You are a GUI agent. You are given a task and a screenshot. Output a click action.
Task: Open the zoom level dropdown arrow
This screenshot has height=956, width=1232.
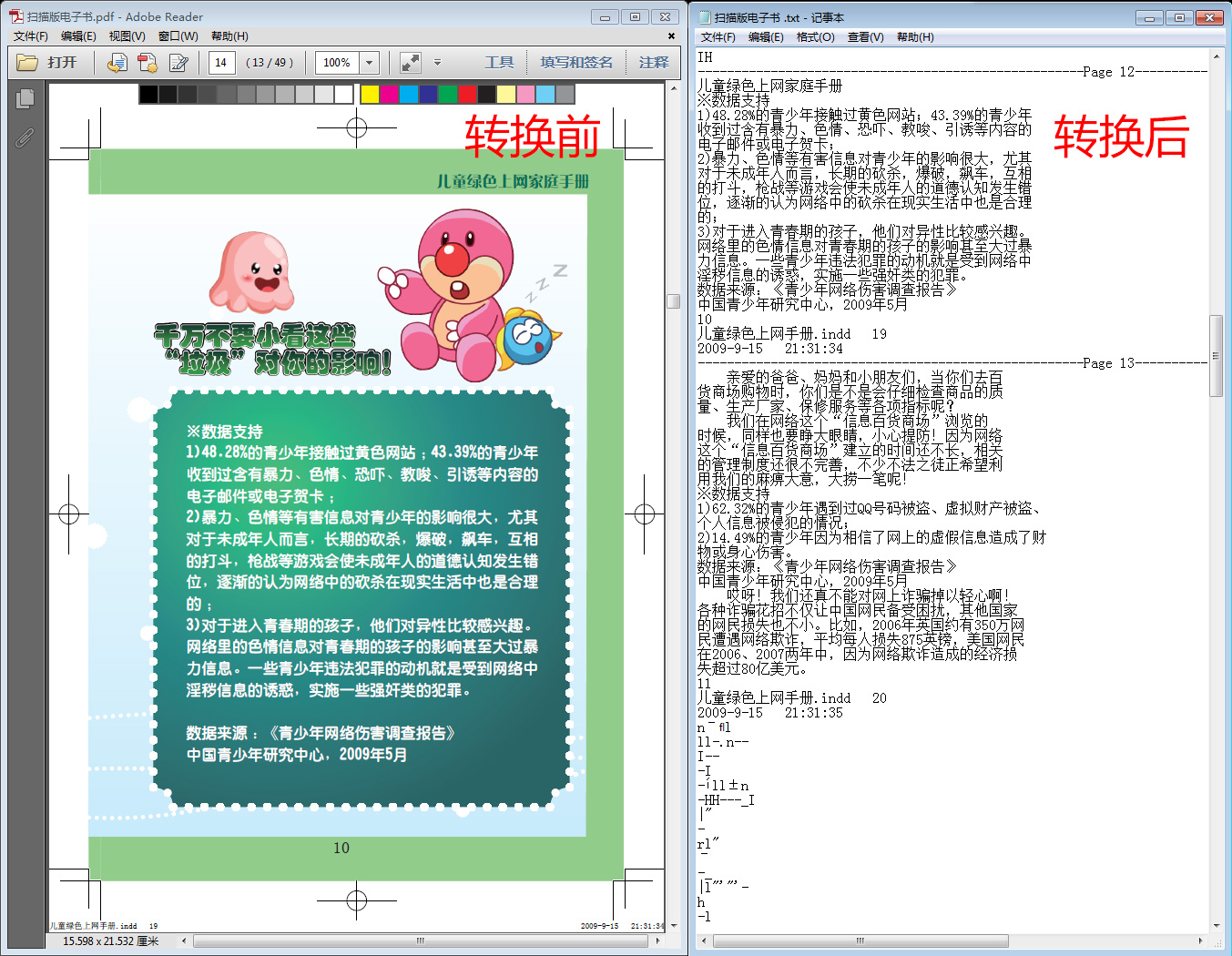(x=369, y=62)
